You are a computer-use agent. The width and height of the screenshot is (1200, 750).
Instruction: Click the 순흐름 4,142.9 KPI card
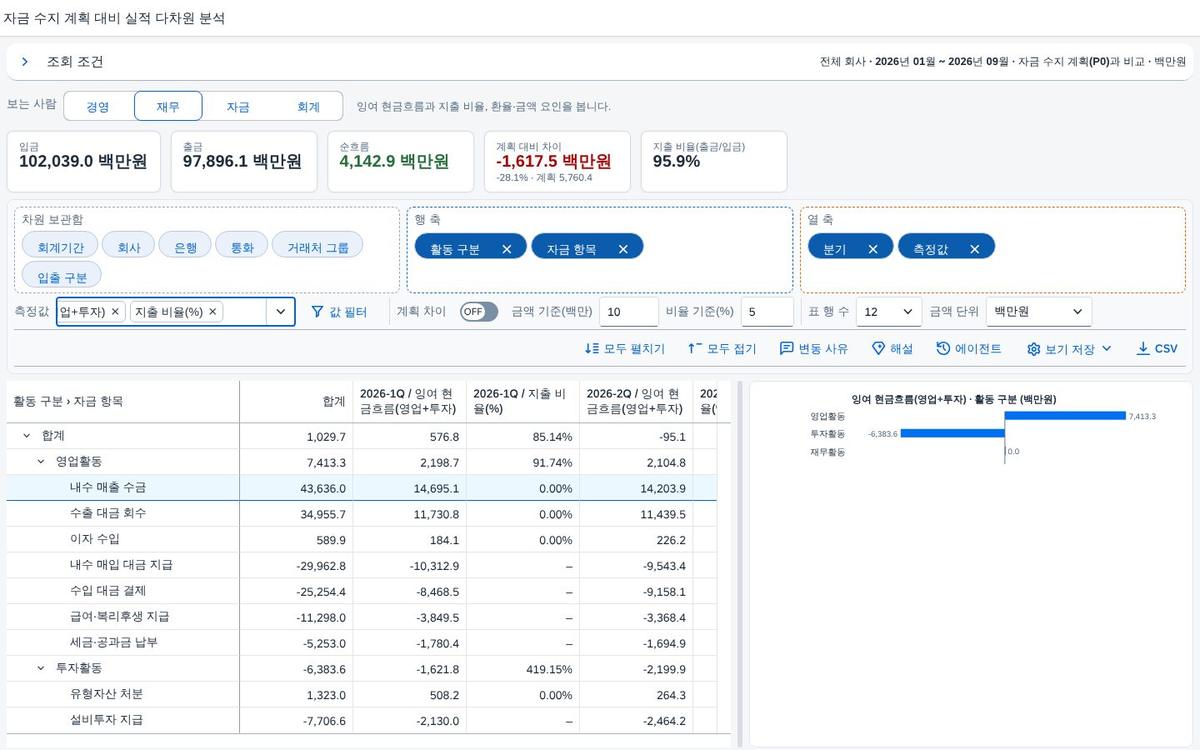click(400, 161)
